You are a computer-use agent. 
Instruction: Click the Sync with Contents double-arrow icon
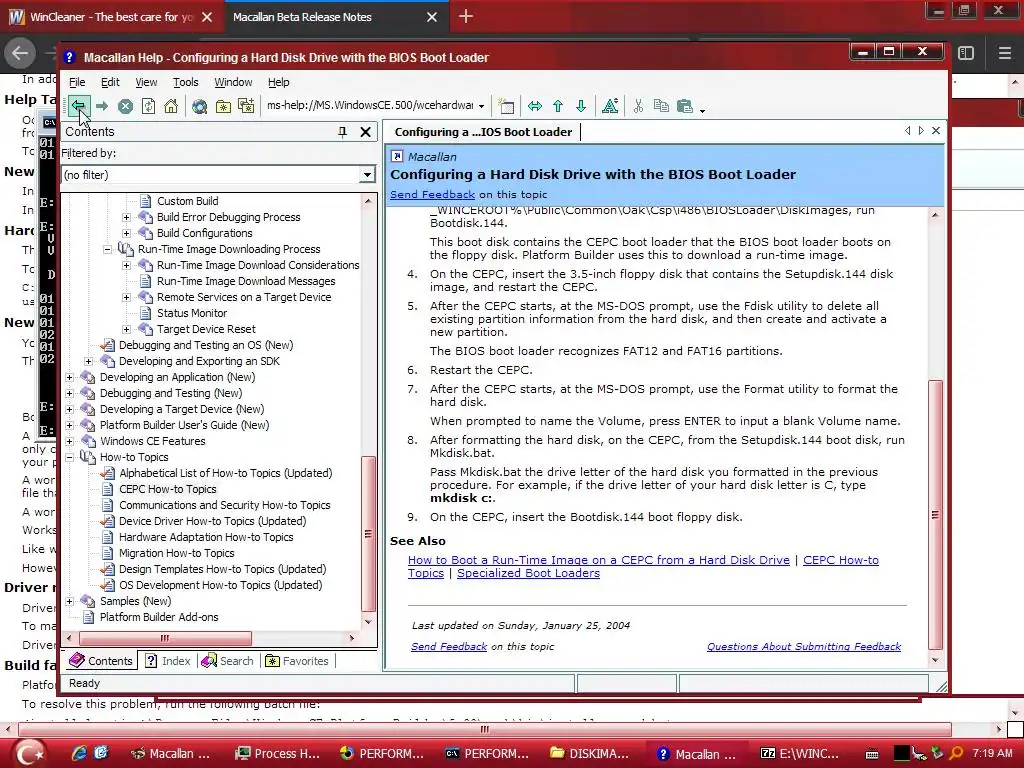(535, 106)
